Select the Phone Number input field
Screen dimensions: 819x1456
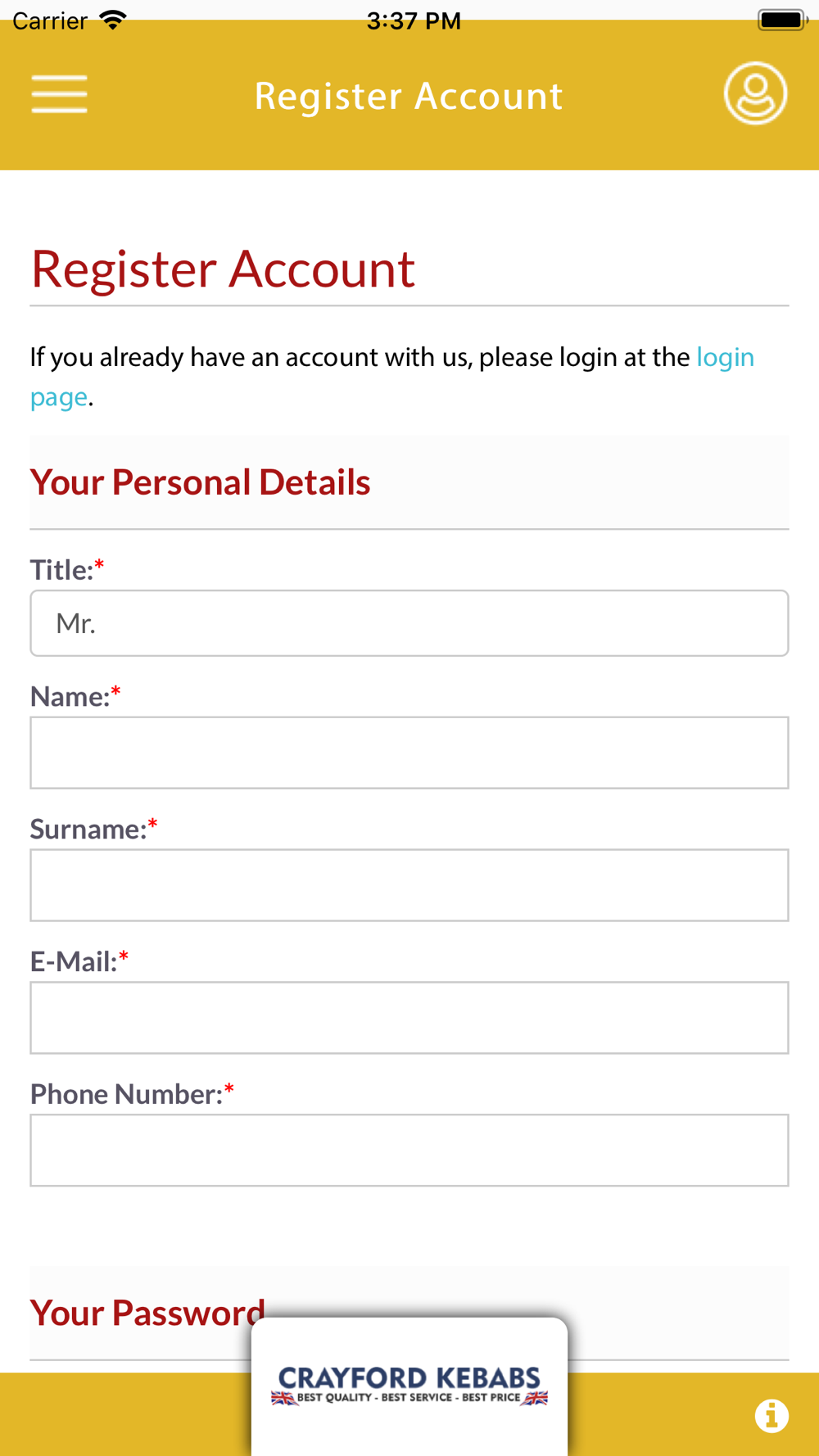(x=409, y=1150)
